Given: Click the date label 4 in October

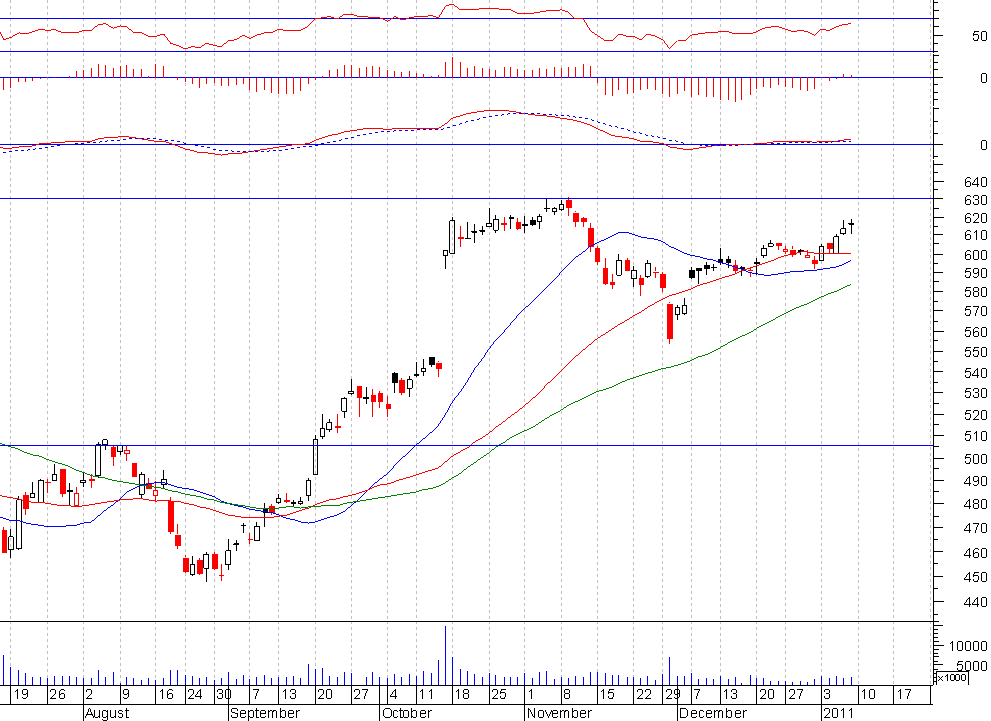Looking at the screenshot, I should coord(393,694).
